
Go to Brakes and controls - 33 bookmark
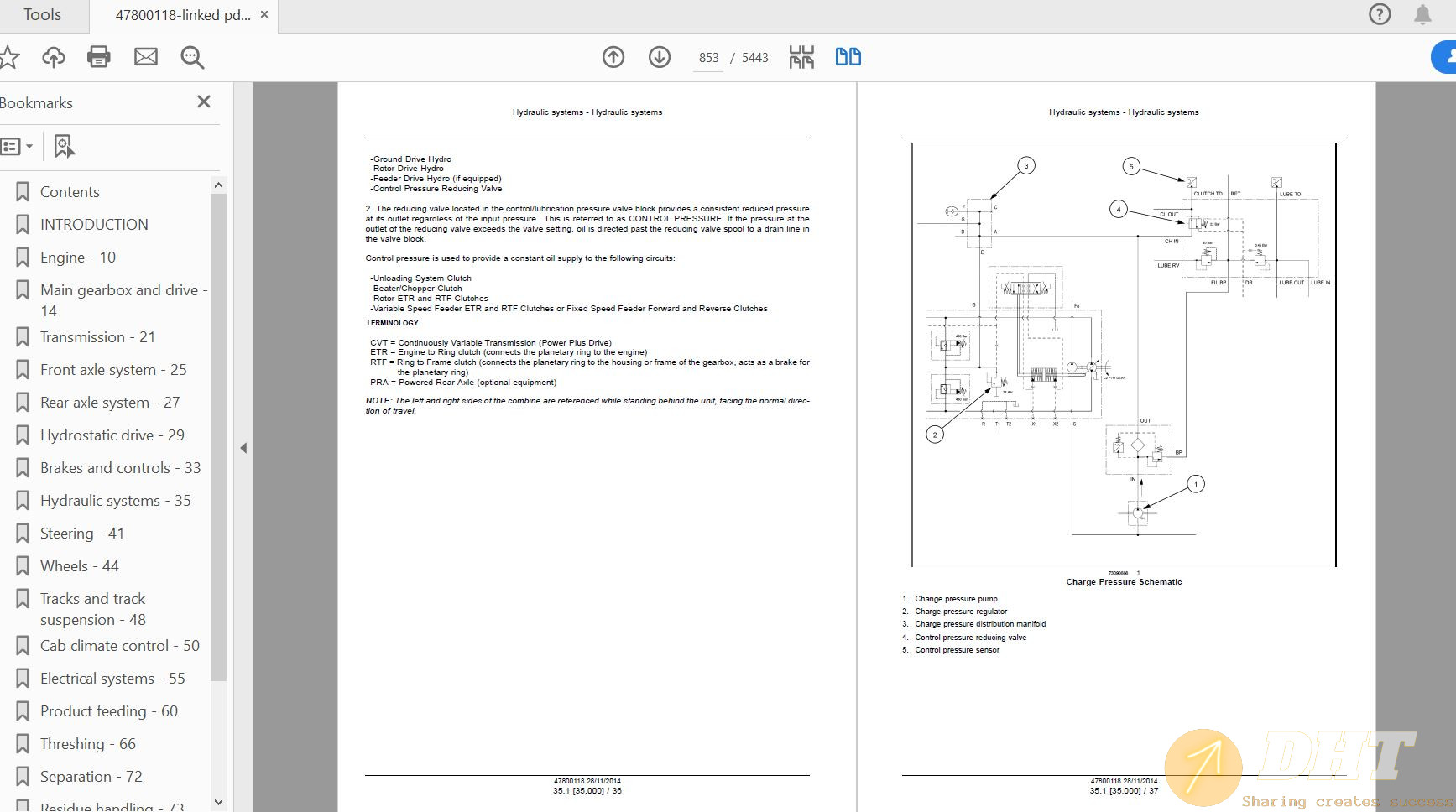point(121,468)
